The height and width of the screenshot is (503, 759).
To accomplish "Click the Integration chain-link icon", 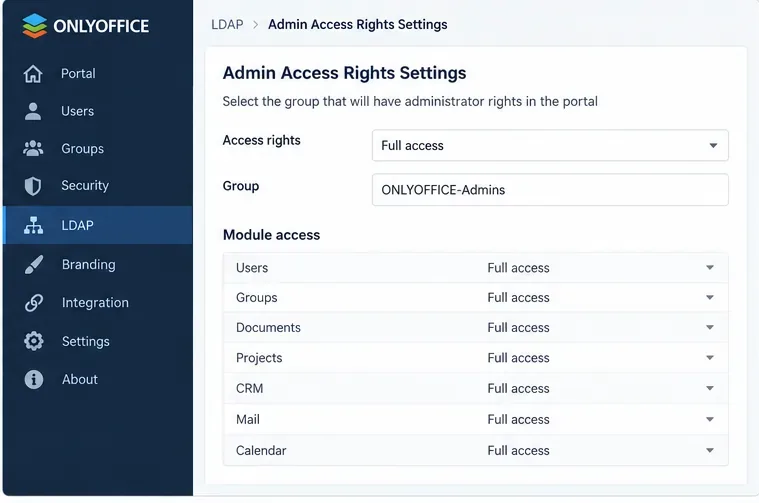I will click(34, 303).
